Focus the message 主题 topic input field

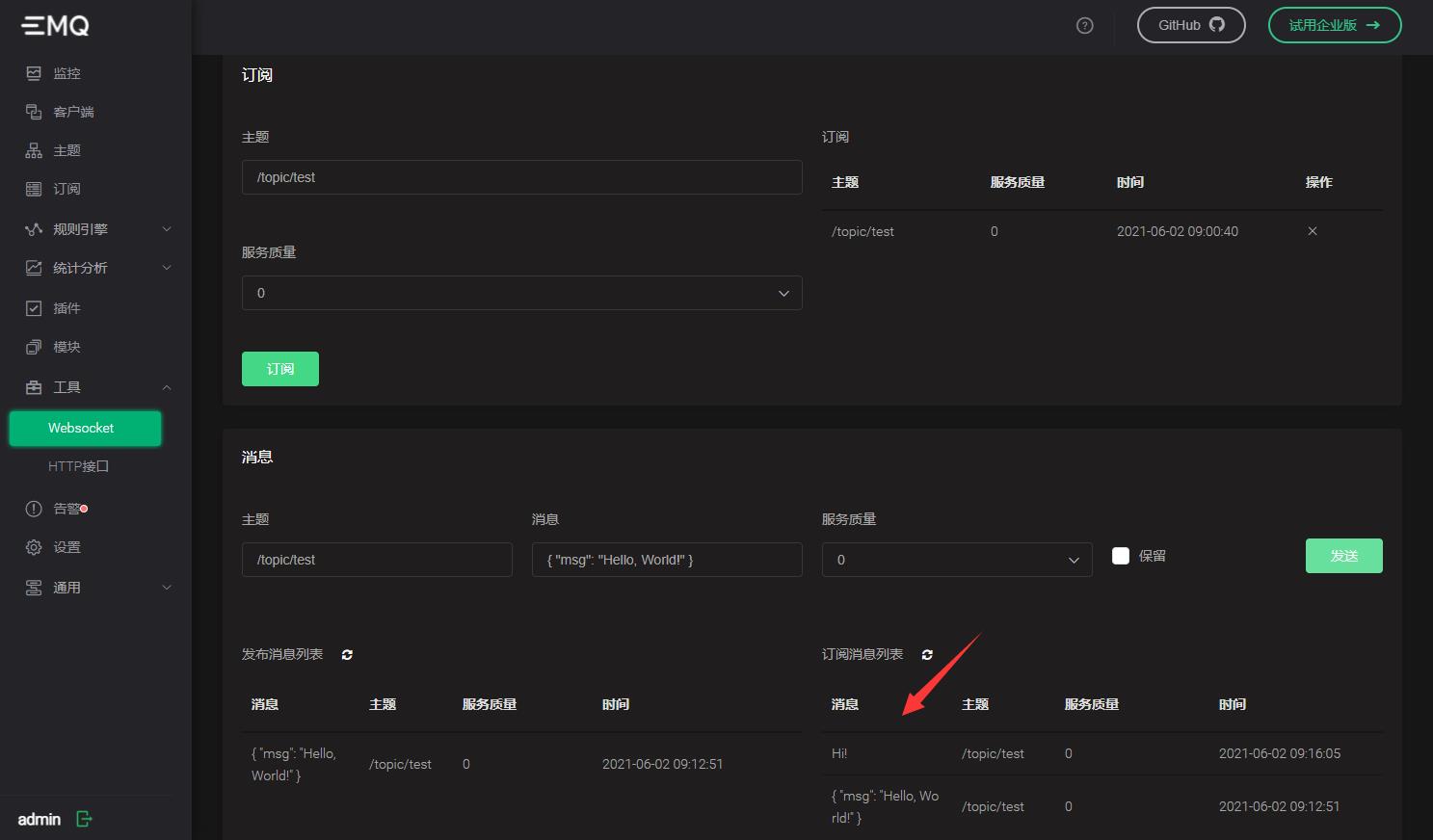pos(377,560)
